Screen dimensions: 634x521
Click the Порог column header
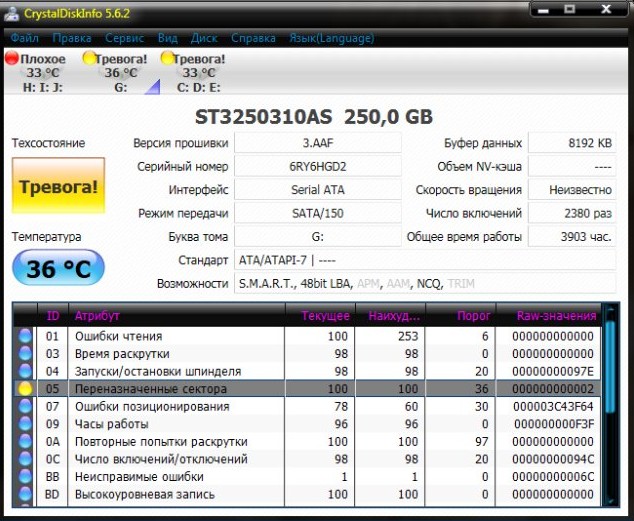[474, 316]
